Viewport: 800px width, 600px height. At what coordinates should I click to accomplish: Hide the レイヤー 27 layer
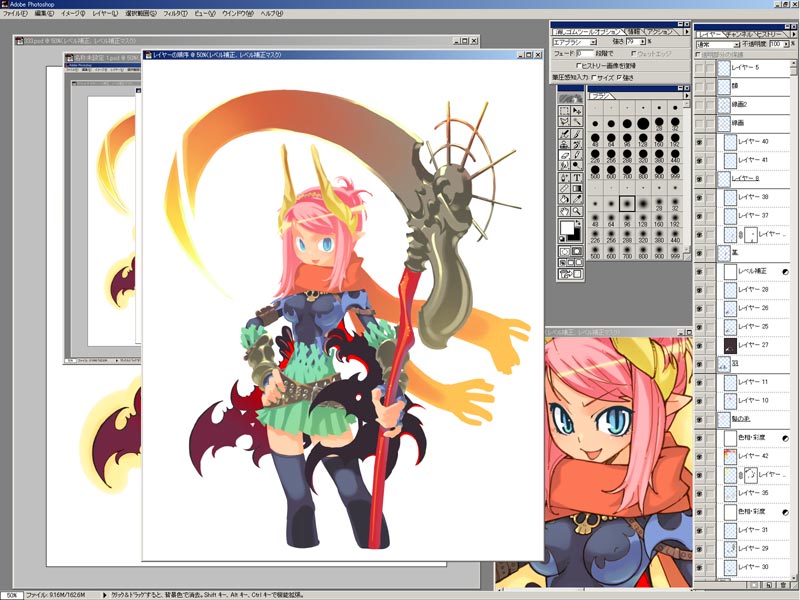[x=699, y=345]
